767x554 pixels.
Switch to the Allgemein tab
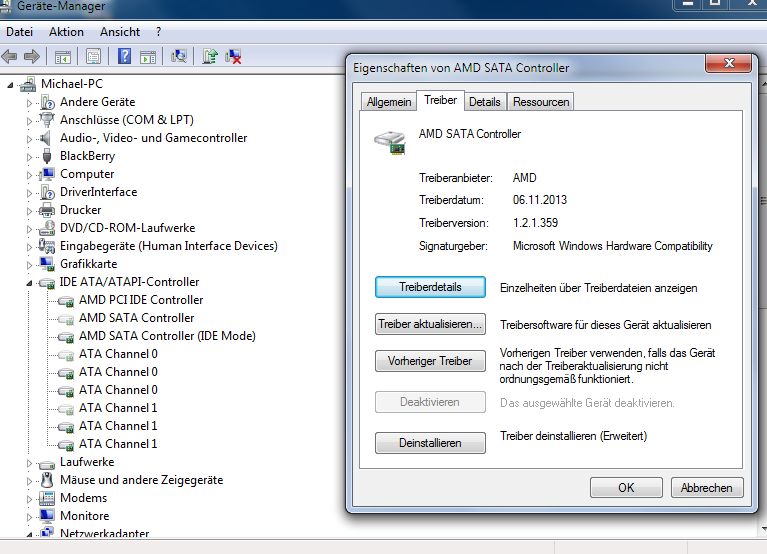(x=389, y=102)
